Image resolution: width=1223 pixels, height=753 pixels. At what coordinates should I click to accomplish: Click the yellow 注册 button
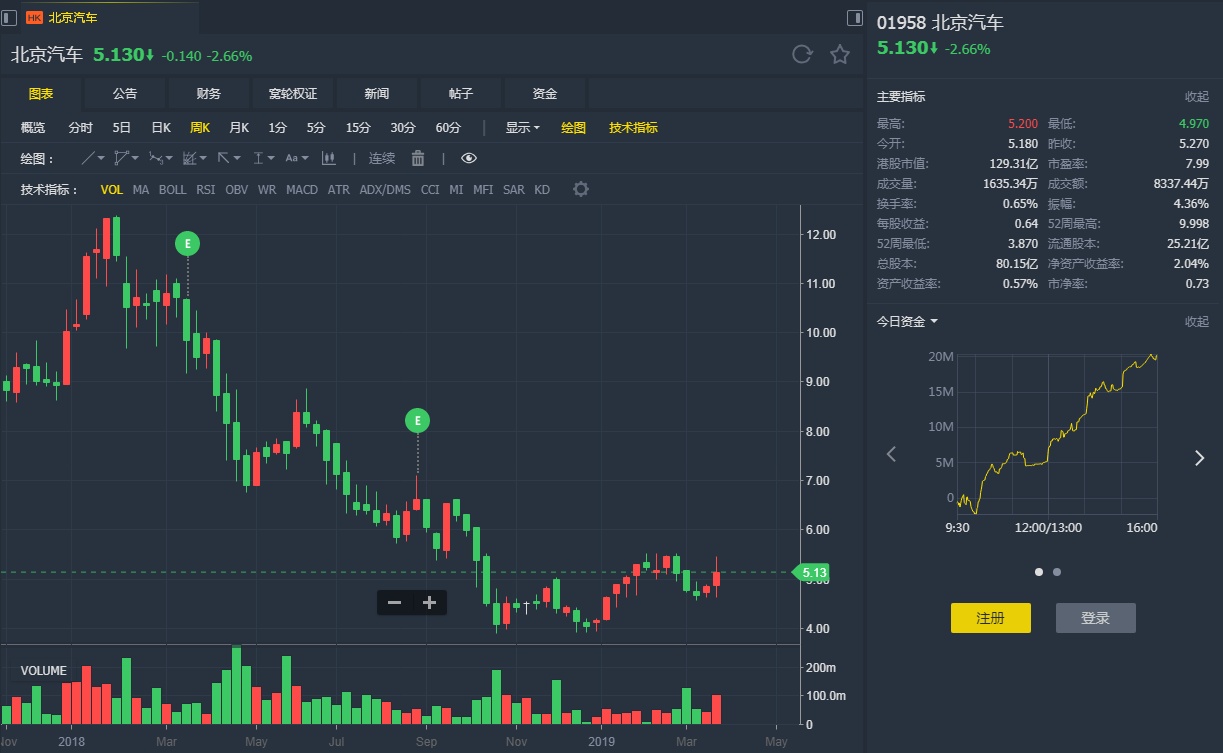[990, 618]
